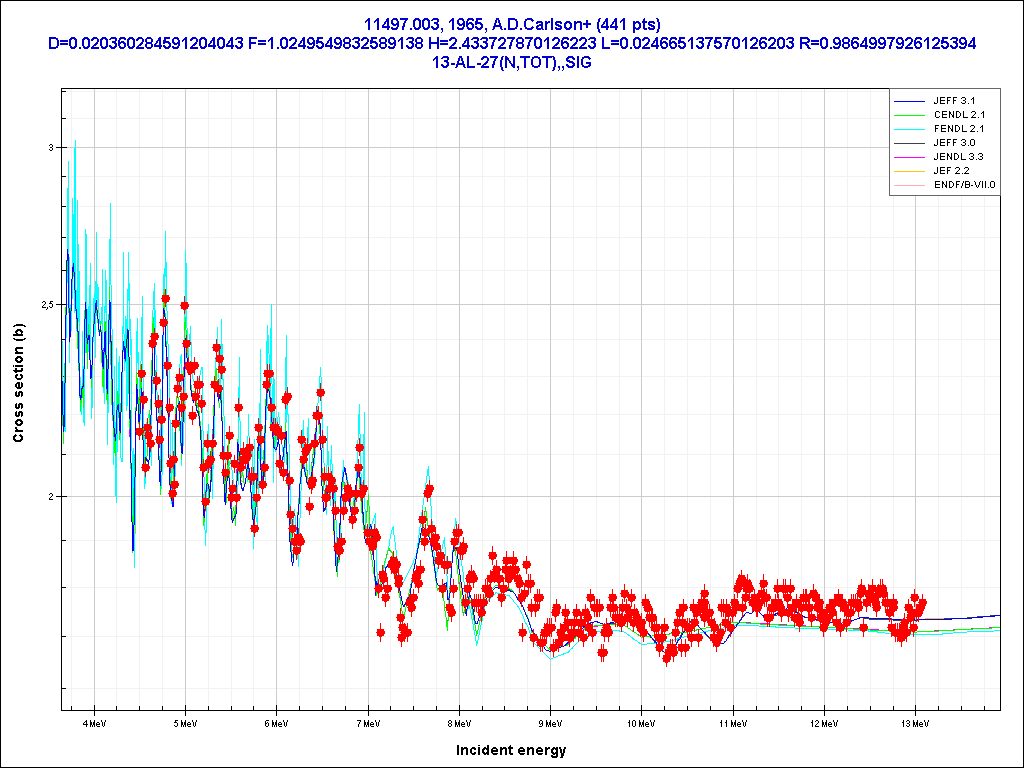Screen dimensions: 1024x768
Task: Click the 4 MeV x-axis tick label
Action: tap(95, 721)
